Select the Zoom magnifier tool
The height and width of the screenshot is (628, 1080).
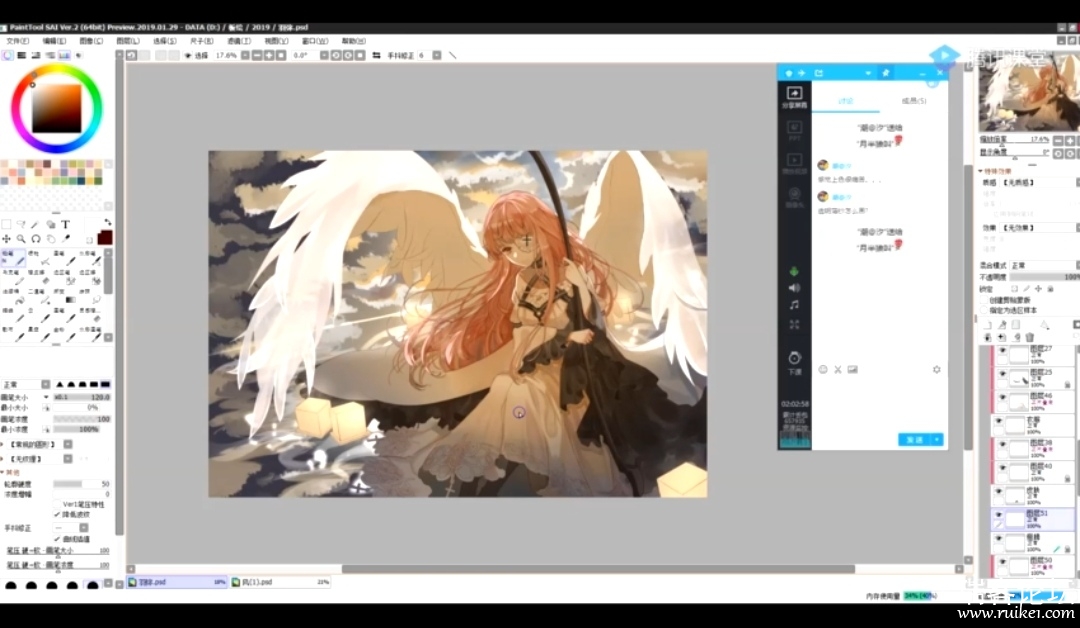[x=21, y=239]
